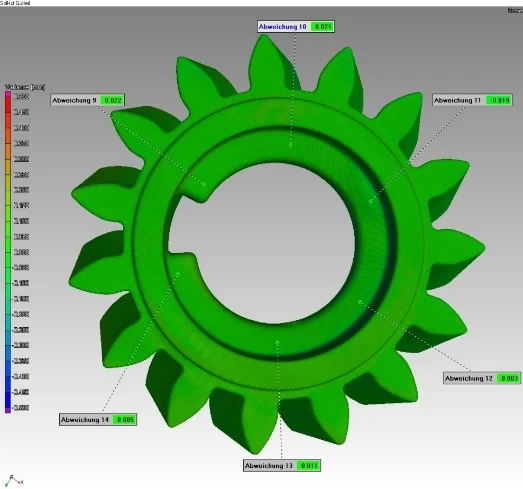Click the XYZ coordinate axis indicator
523x489 pixels.
[x=14, y=480]
